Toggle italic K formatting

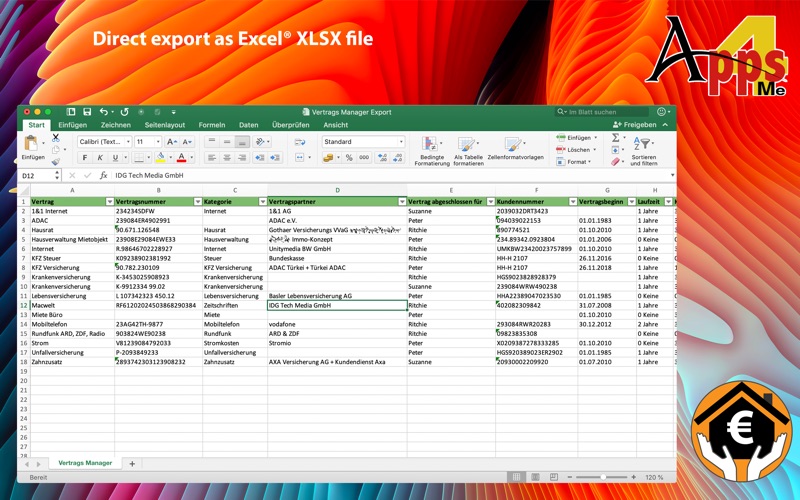100,158
